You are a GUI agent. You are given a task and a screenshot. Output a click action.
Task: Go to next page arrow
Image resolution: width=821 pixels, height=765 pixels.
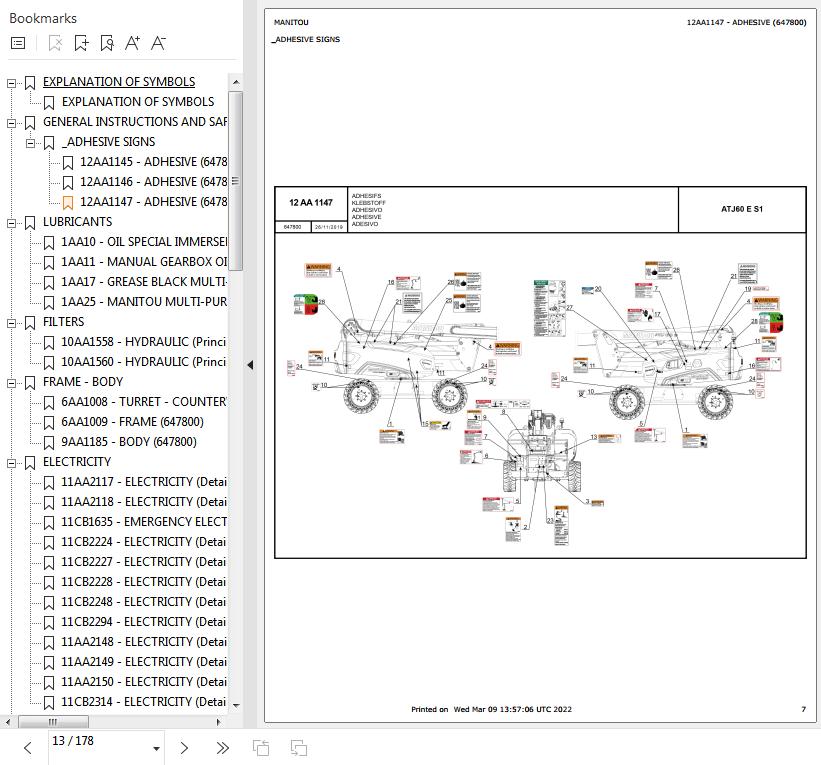pyautogui.click(x=184, y=748)
